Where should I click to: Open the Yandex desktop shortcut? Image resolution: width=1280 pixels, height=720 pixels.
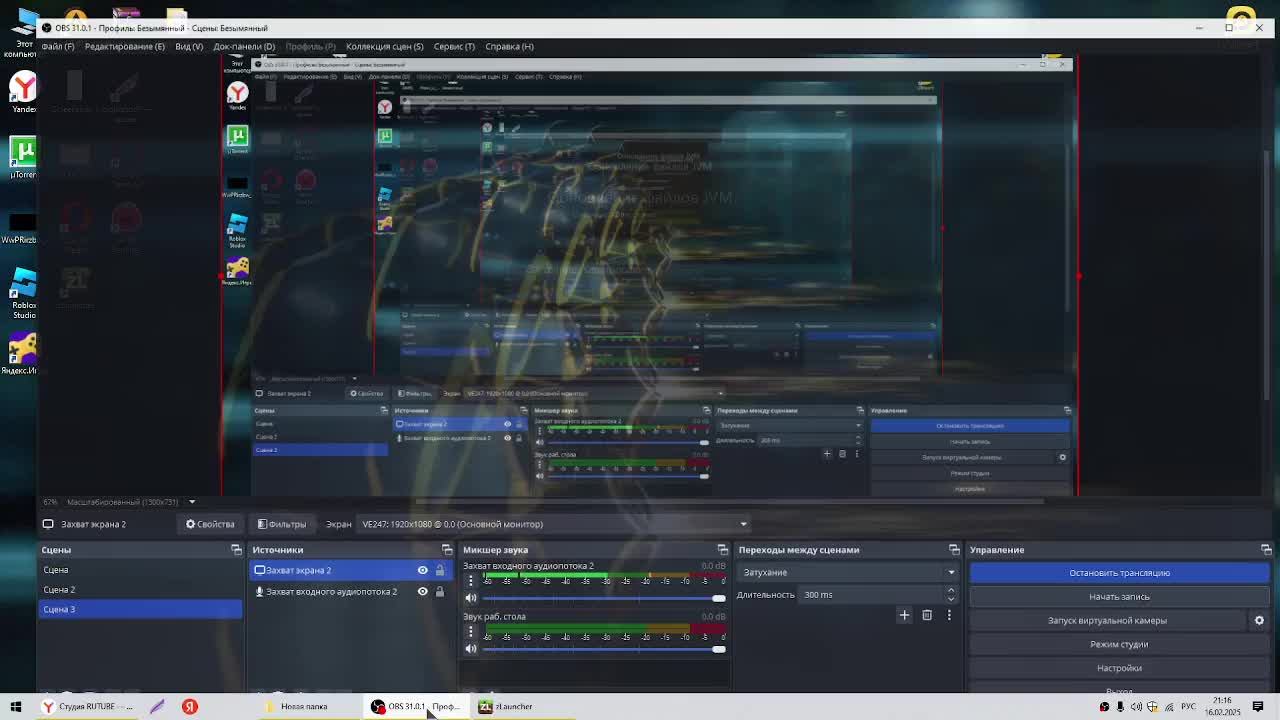click(x=22, y=92)
